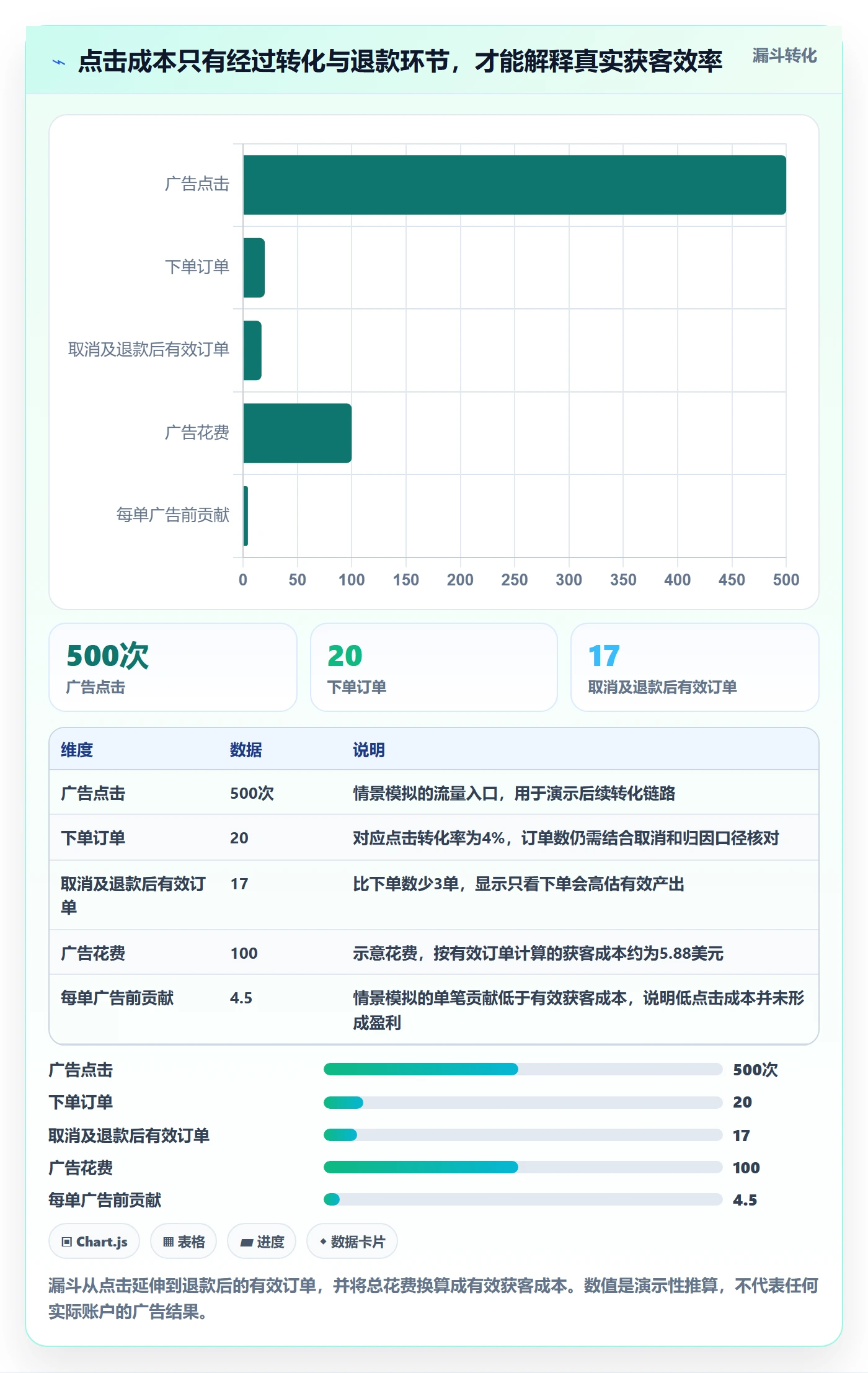Click the 每单广告前贡献 progress bar
Viewport: 868px width, 1373px height.
point(523,1199)
